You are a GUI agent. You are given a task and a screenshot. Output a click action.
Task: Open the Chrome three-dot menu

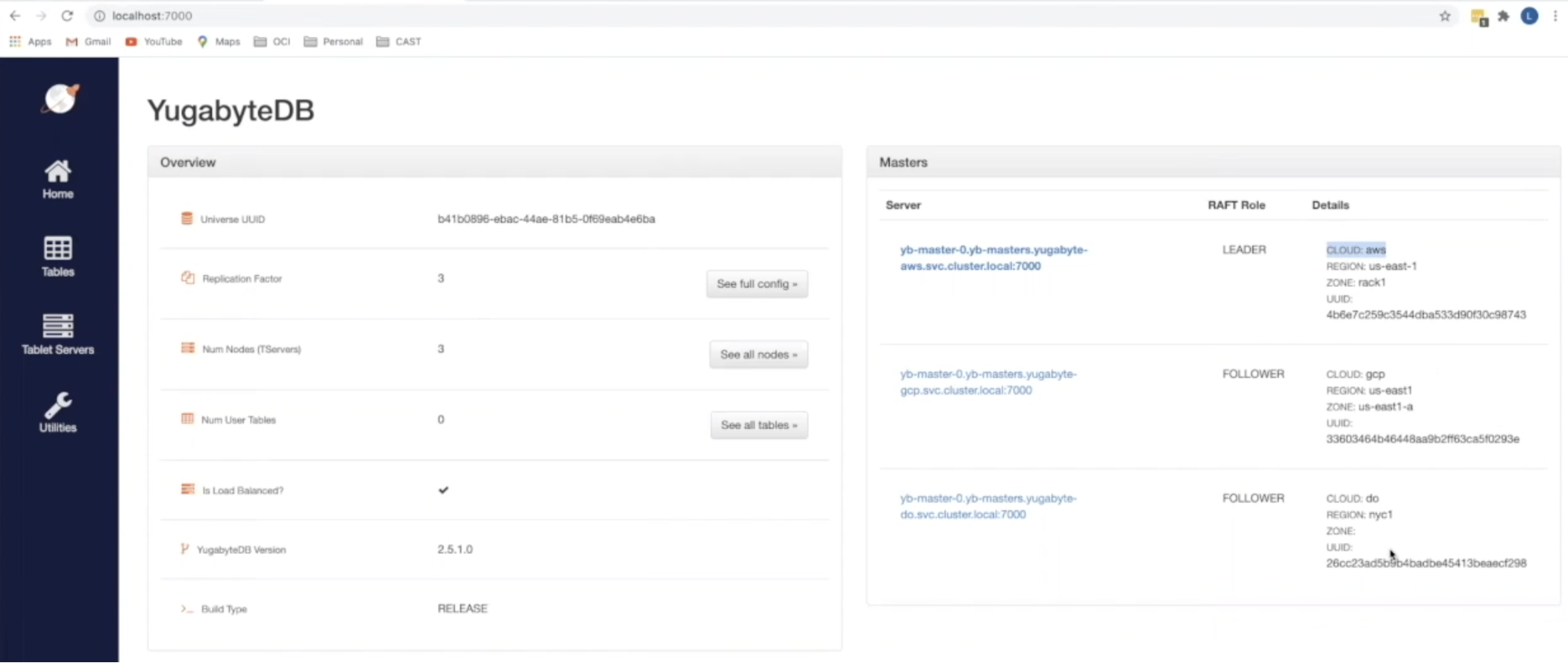(1555, 16)
